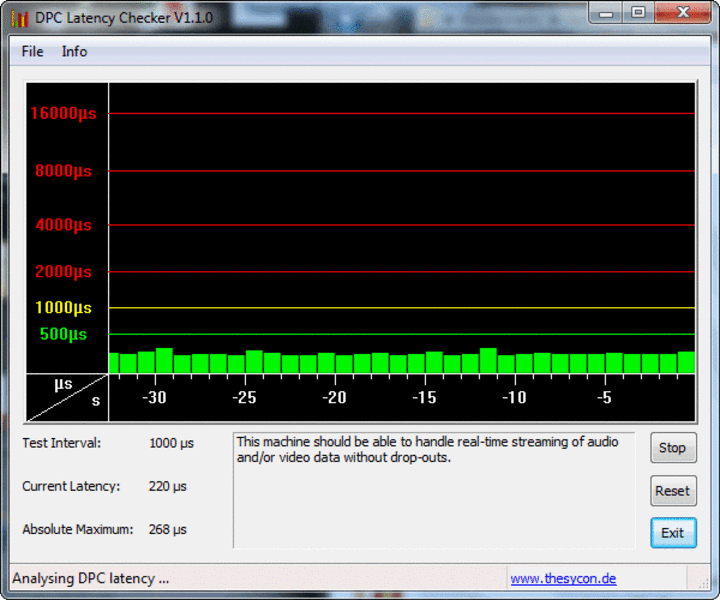
Task: Click the -5 time axis label
Action: (x=604, y=398)
